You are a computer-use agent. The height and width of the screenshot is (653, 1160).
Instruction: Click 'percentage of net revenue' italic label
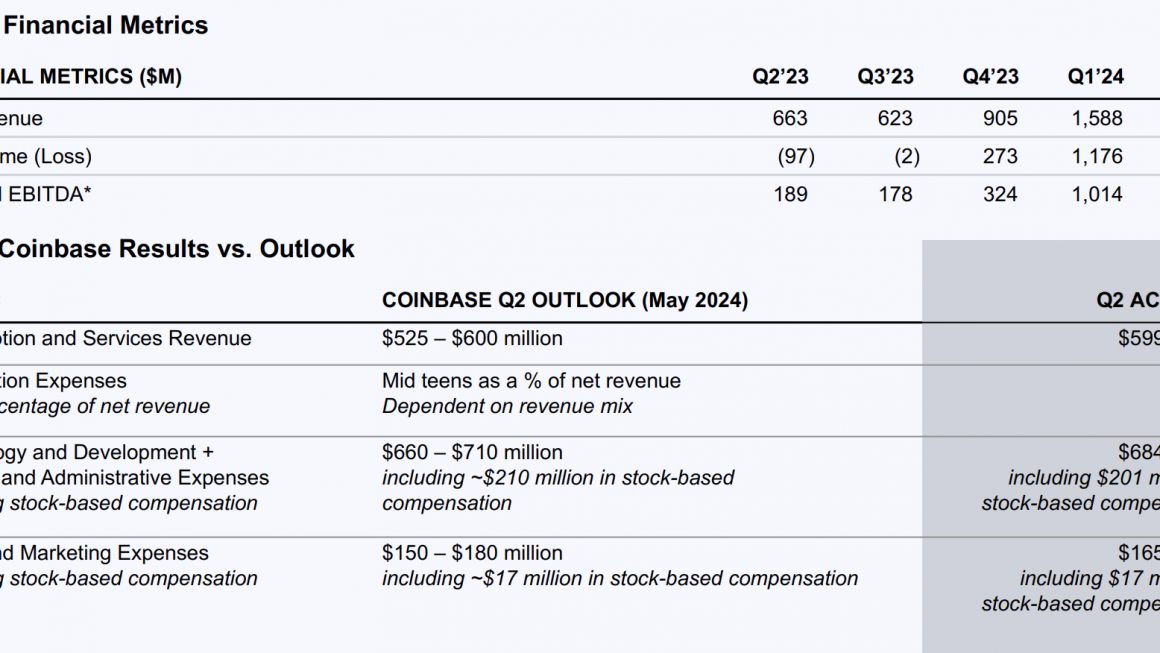pos(105,406)
